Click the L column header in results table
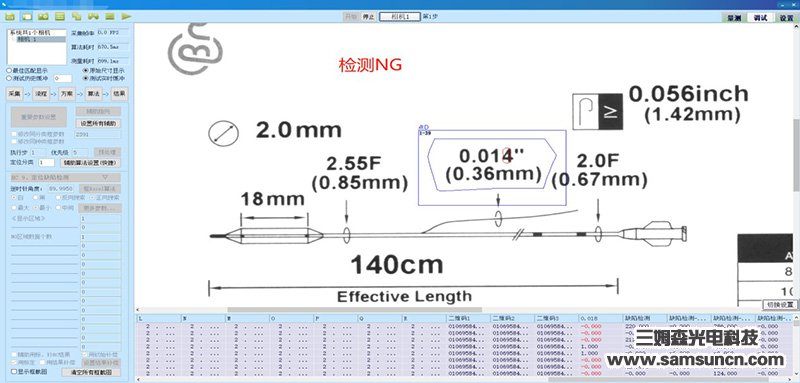The image size is (800, 383). click(159, 318)
